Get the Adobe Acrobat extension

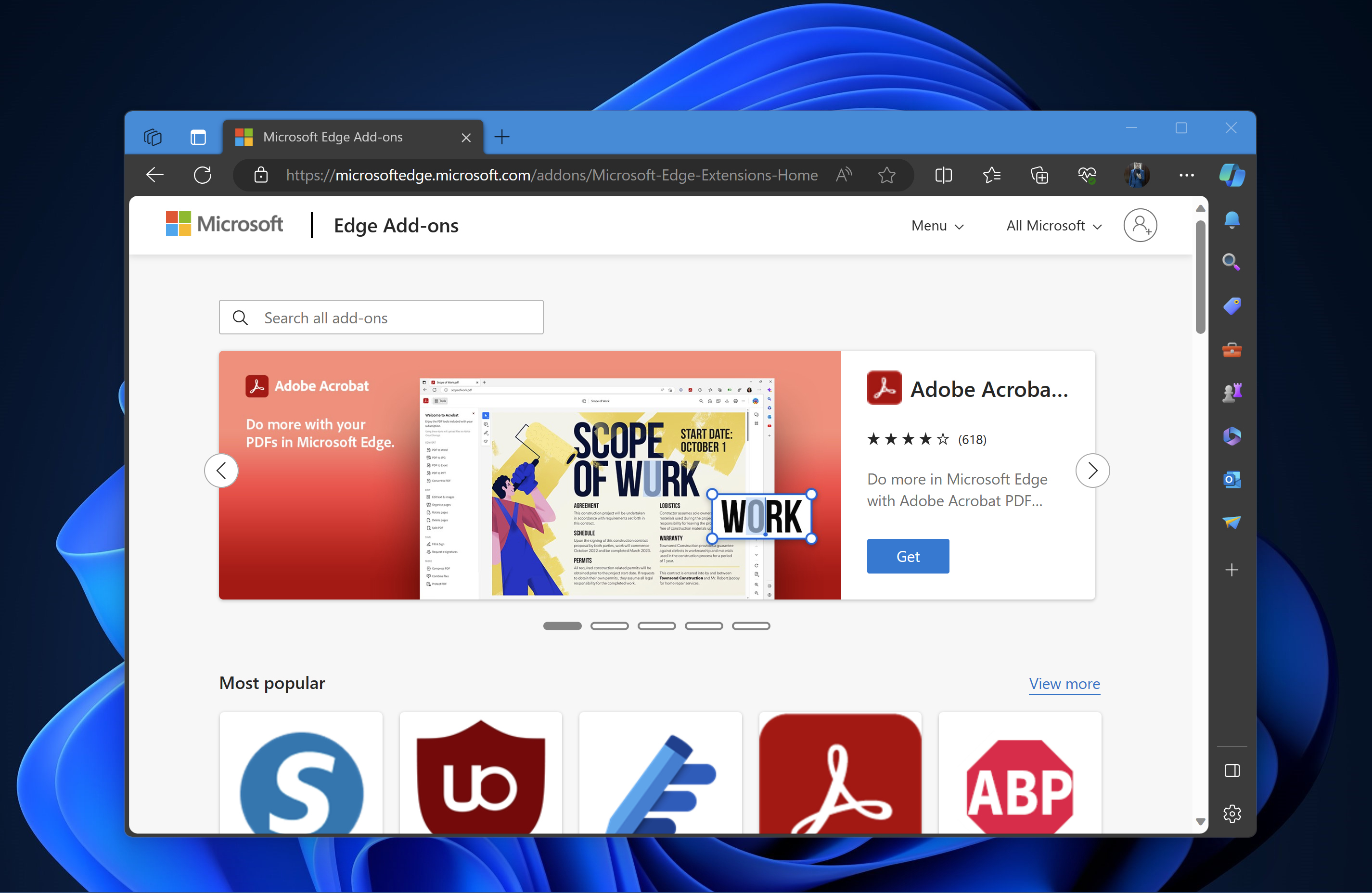(907, 556)
